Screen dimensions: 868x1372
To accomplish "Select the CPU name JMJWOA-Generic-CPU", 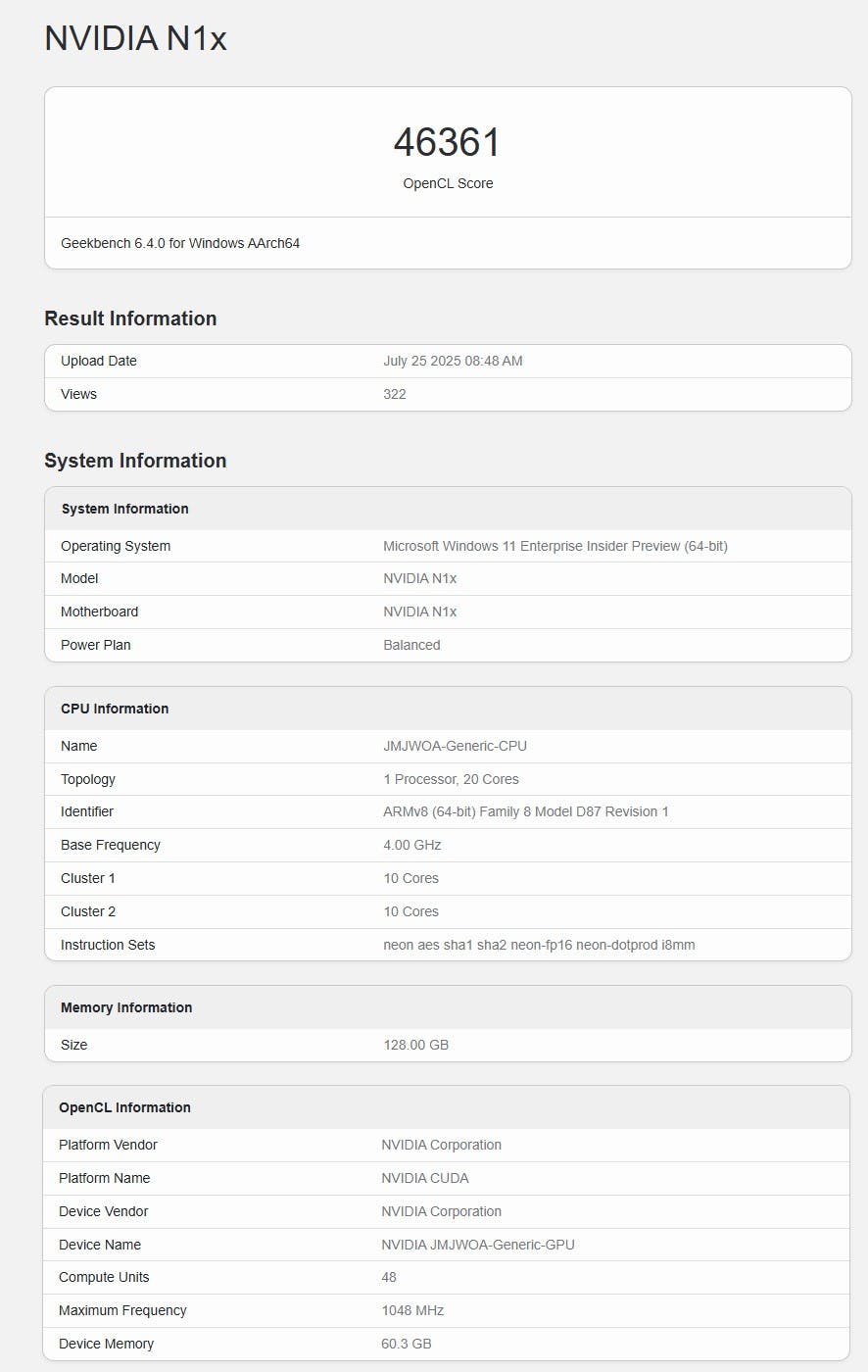I will [x=455, y=746].
